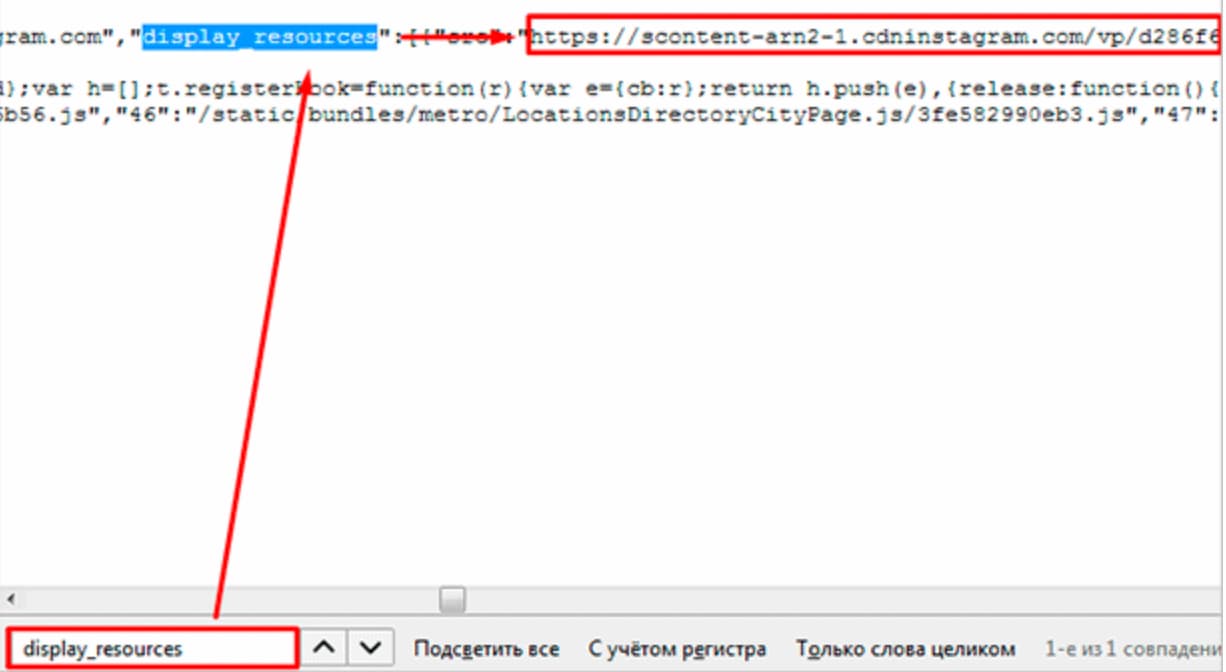This screenshot has width=1226, height=672.
Task: Click the down arrow for next match
Action: tap(370, 648)
